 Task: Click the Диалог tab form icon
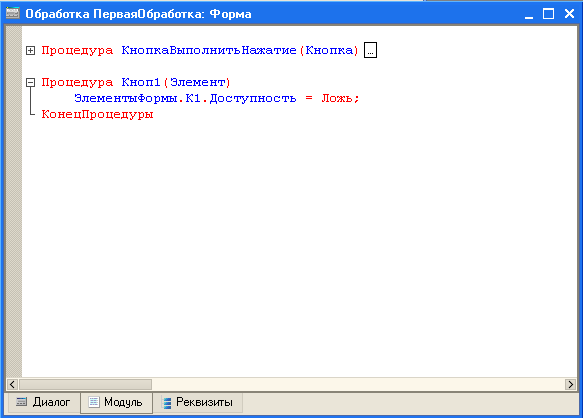click(x=21, y=402)
